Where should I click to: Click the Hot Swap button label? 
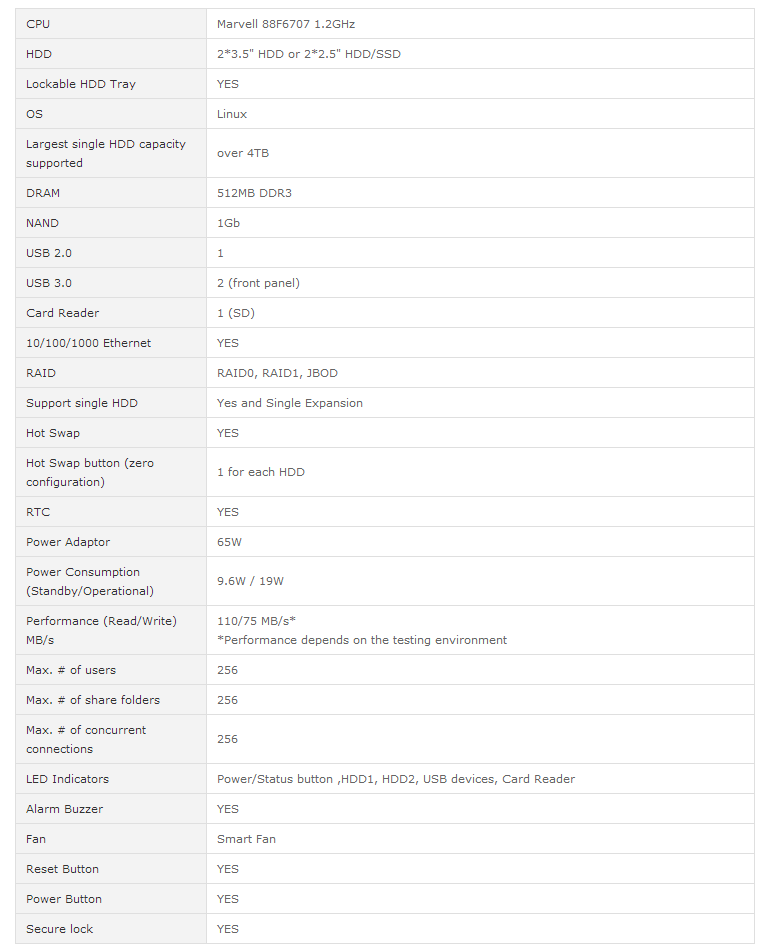90,472
